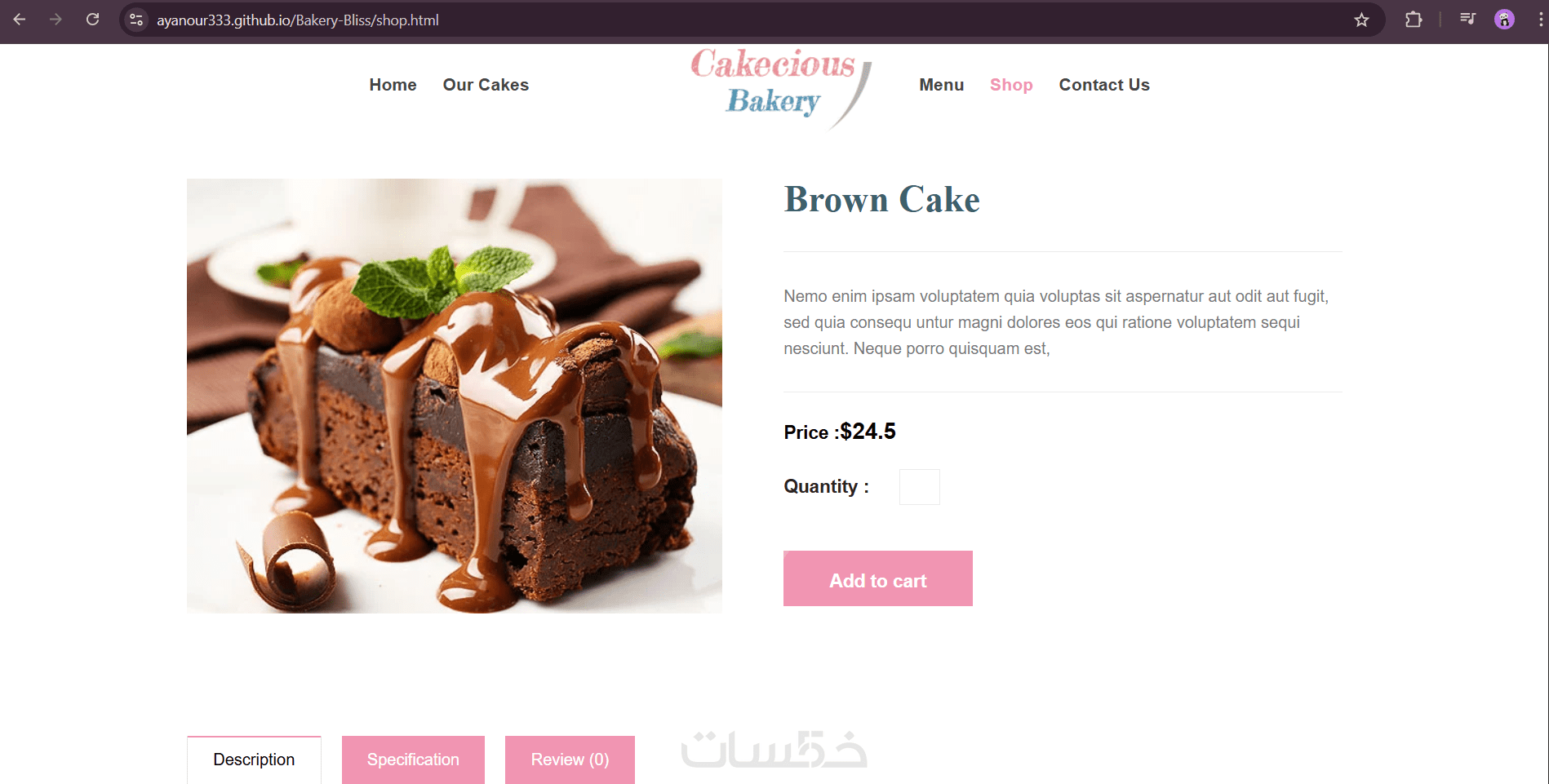The width and height of the screenshot is (1549, 784).
Task: Open the profile avatar icon
Action: click(1504, 20)
